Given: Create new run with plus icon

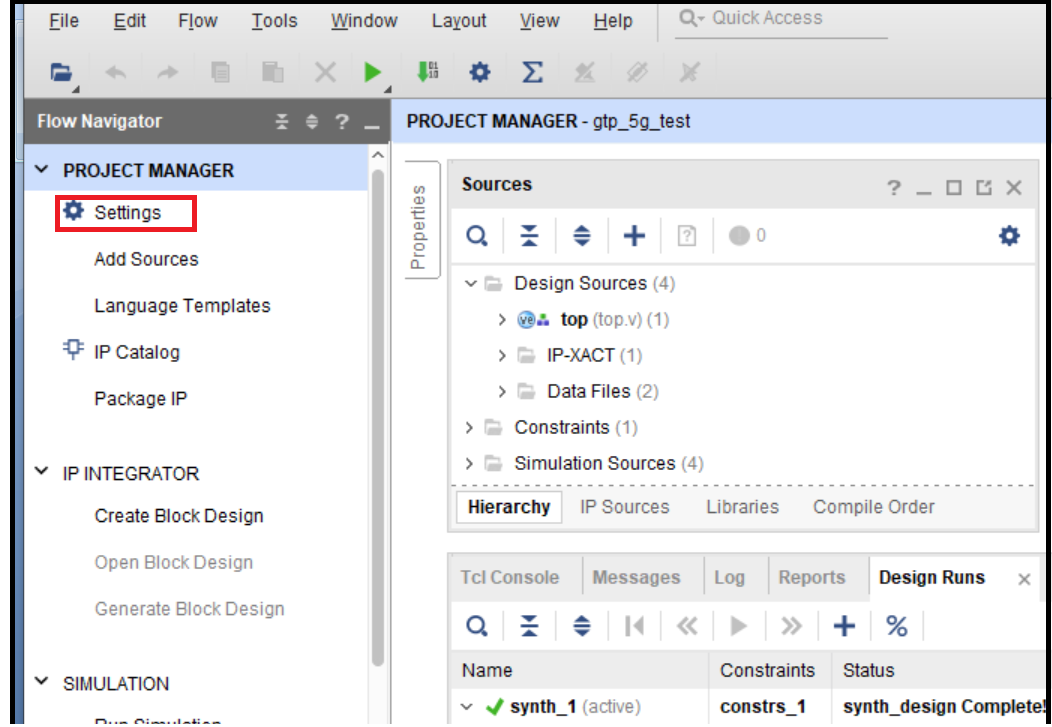Looking at the screenshot, I should (x=844, y=626).
